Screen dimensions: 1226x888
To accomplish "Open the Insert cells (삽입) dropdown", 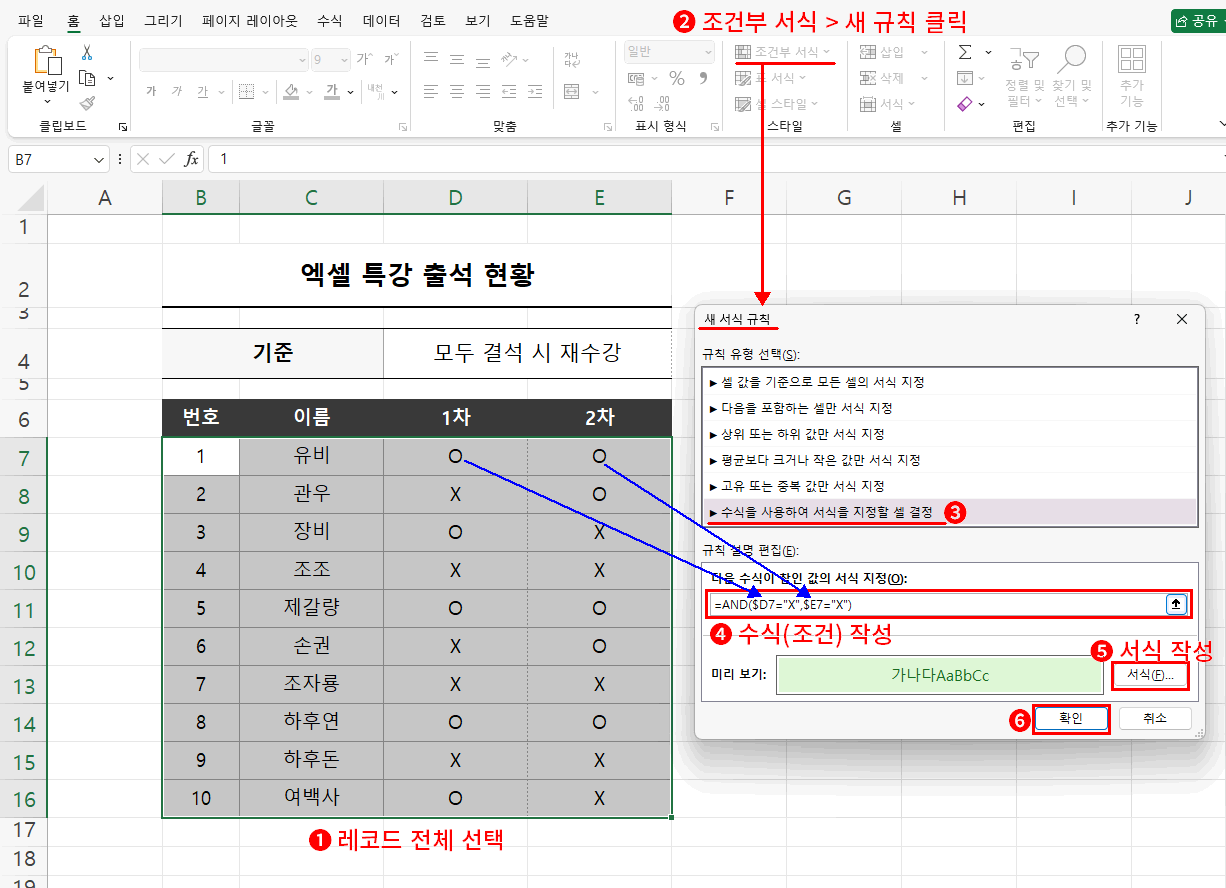I will (893, 52).
